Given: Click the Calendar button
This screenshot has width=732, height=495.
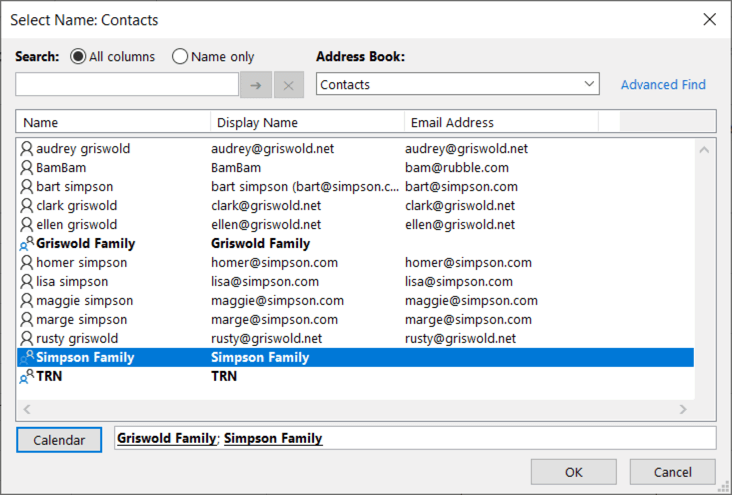Looking at the screenshot, I should pos(59,439).
